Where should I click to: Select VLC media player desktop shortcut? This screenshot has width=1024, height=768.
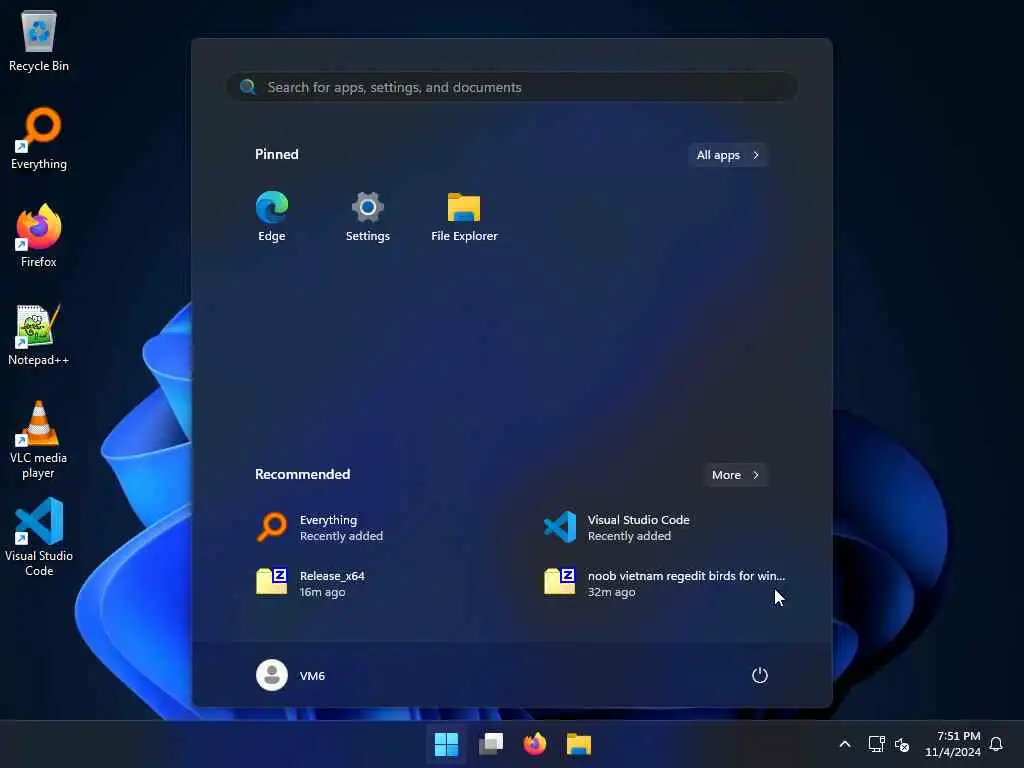pos(39,440)
